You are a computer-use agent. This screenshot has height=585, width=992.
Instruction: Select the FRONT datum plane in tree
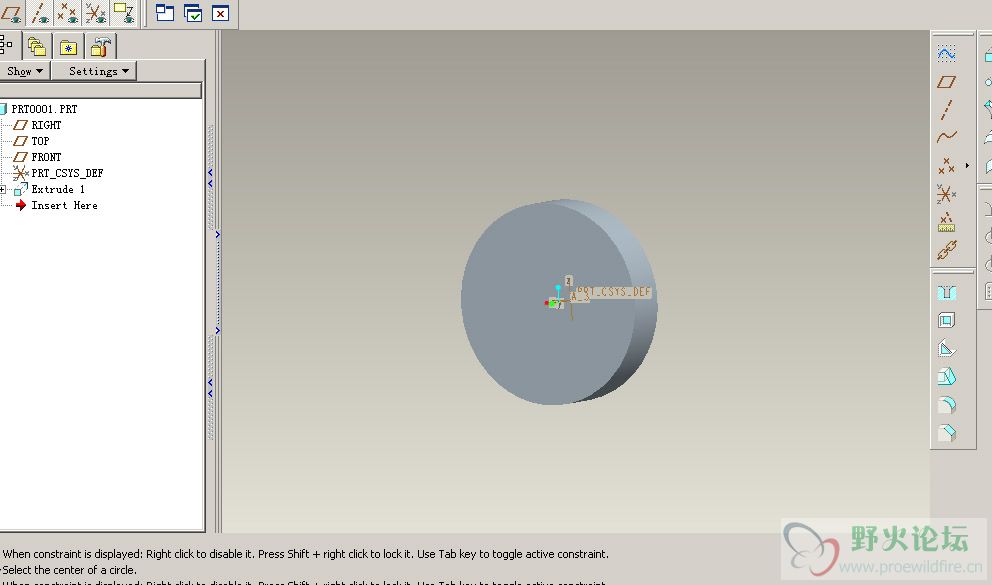coord(46,157)
